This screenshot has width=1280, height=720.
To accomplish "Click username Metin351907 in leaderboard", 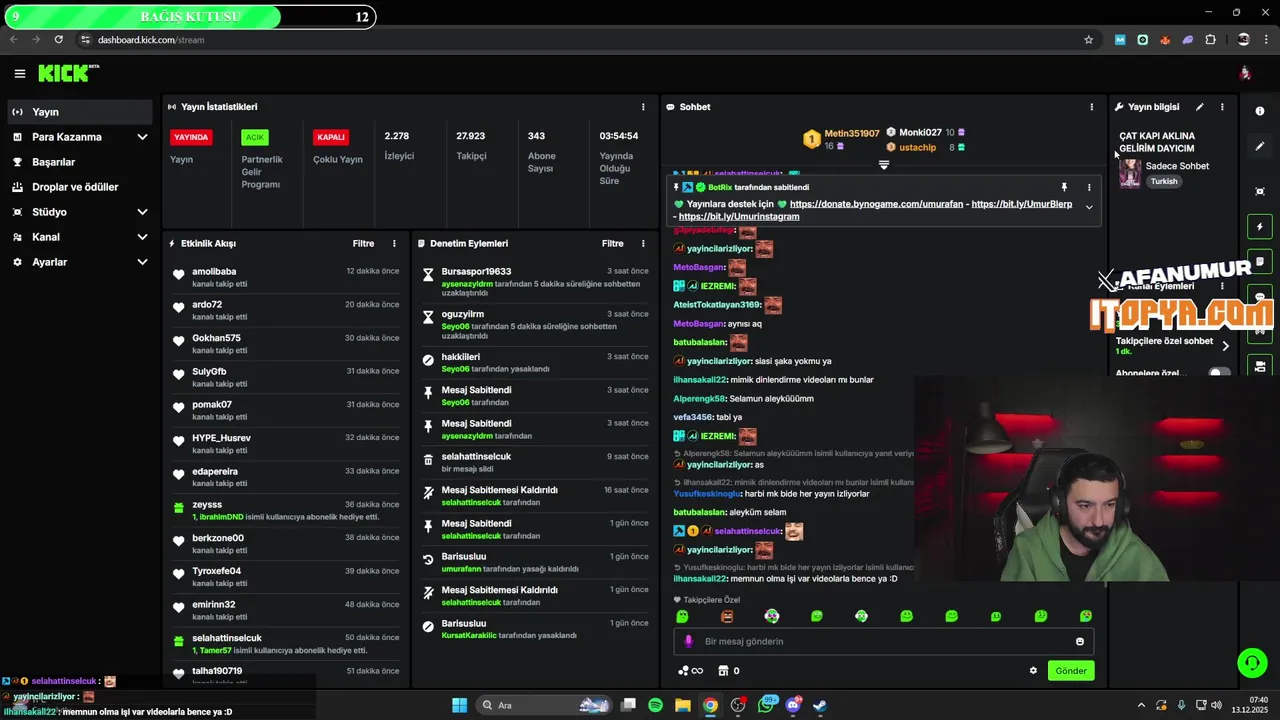I will click(x=852, y=133).
